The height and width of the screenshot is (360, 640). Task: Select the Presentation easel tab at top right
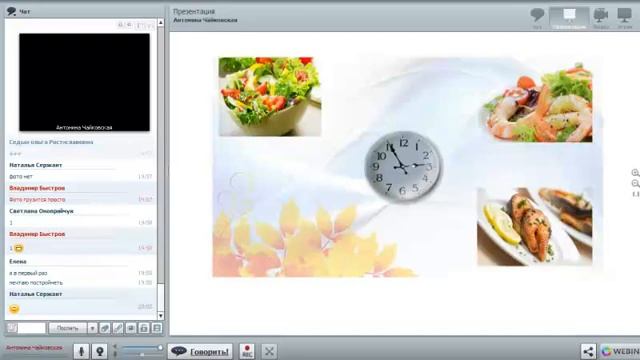pyautogui.click(x=569, y=18)
